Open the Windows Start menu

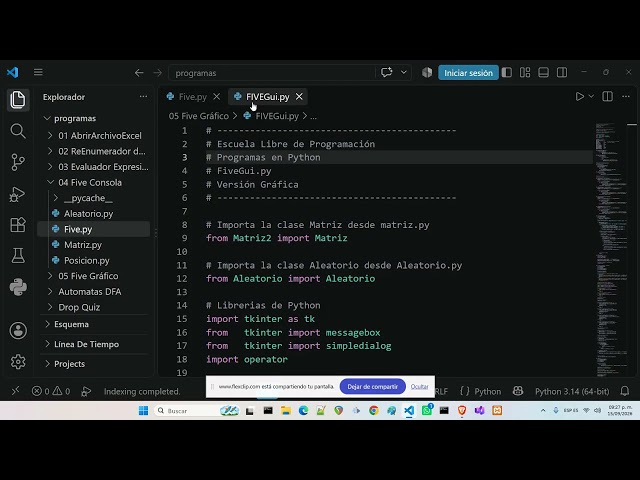pyautogui.click(x=143, y=411)
